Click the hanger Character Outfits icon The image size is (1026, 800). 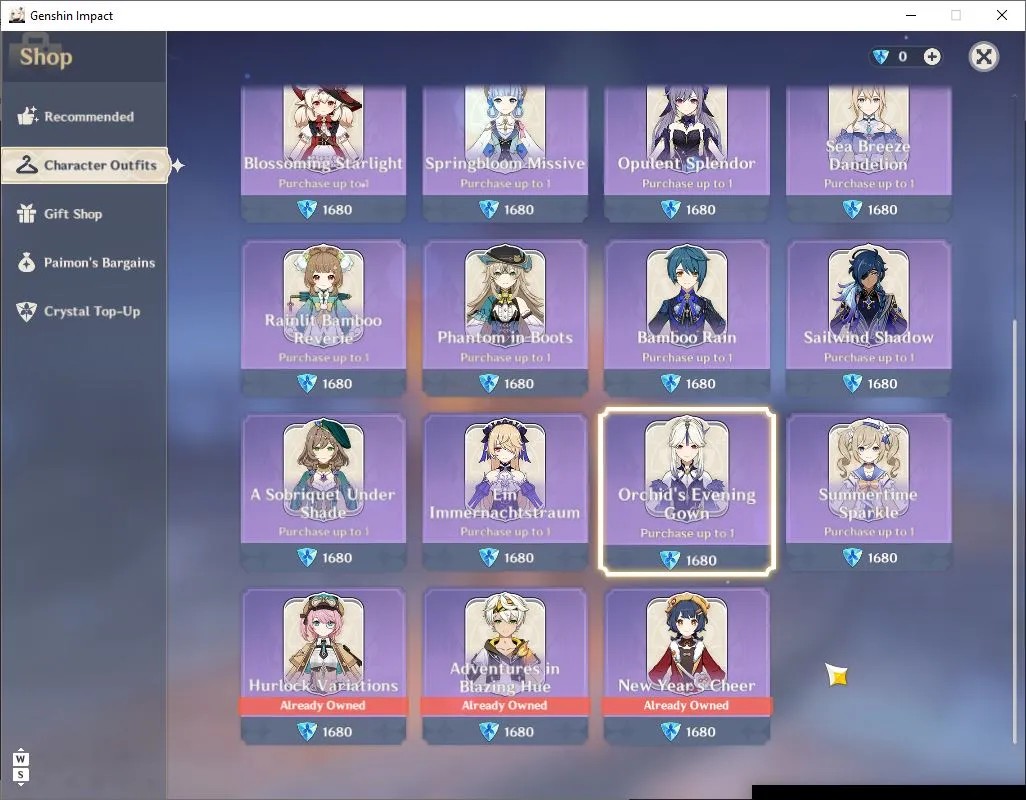27,165
